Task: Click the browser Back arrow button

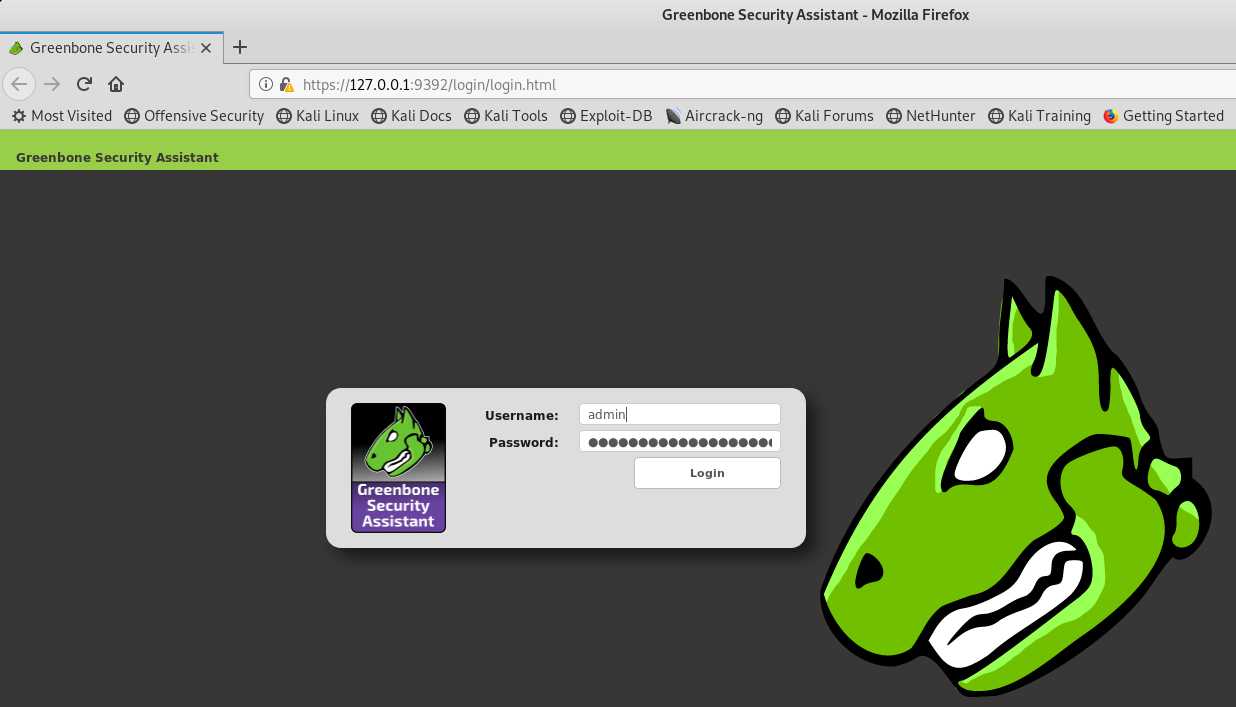Action: [19, 84]
